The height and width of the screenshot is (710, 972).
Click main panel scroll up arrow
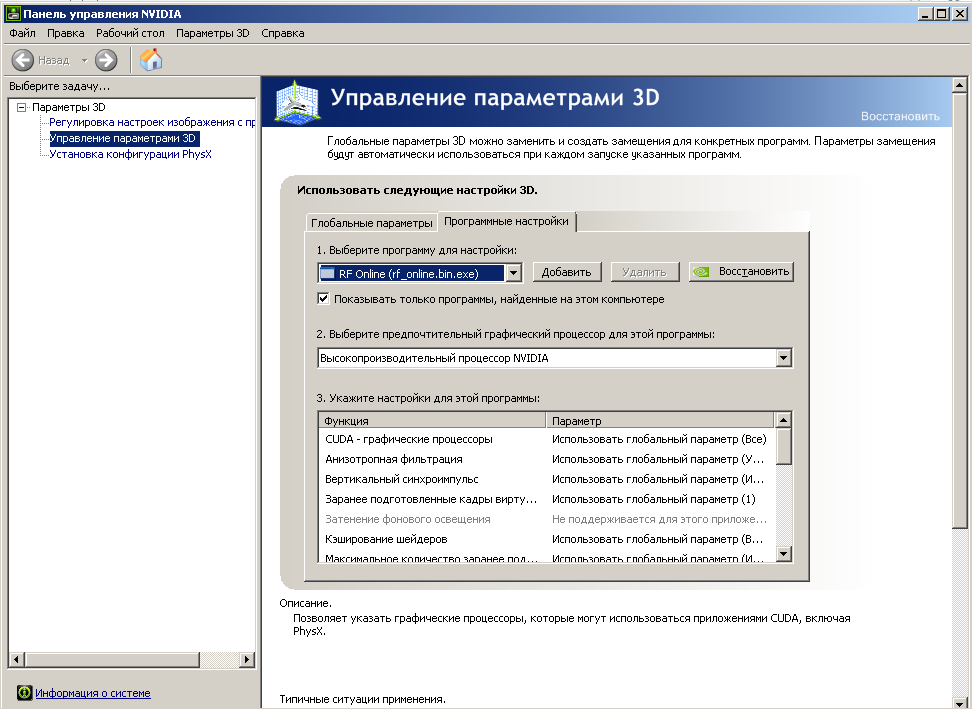coord(960,85)
